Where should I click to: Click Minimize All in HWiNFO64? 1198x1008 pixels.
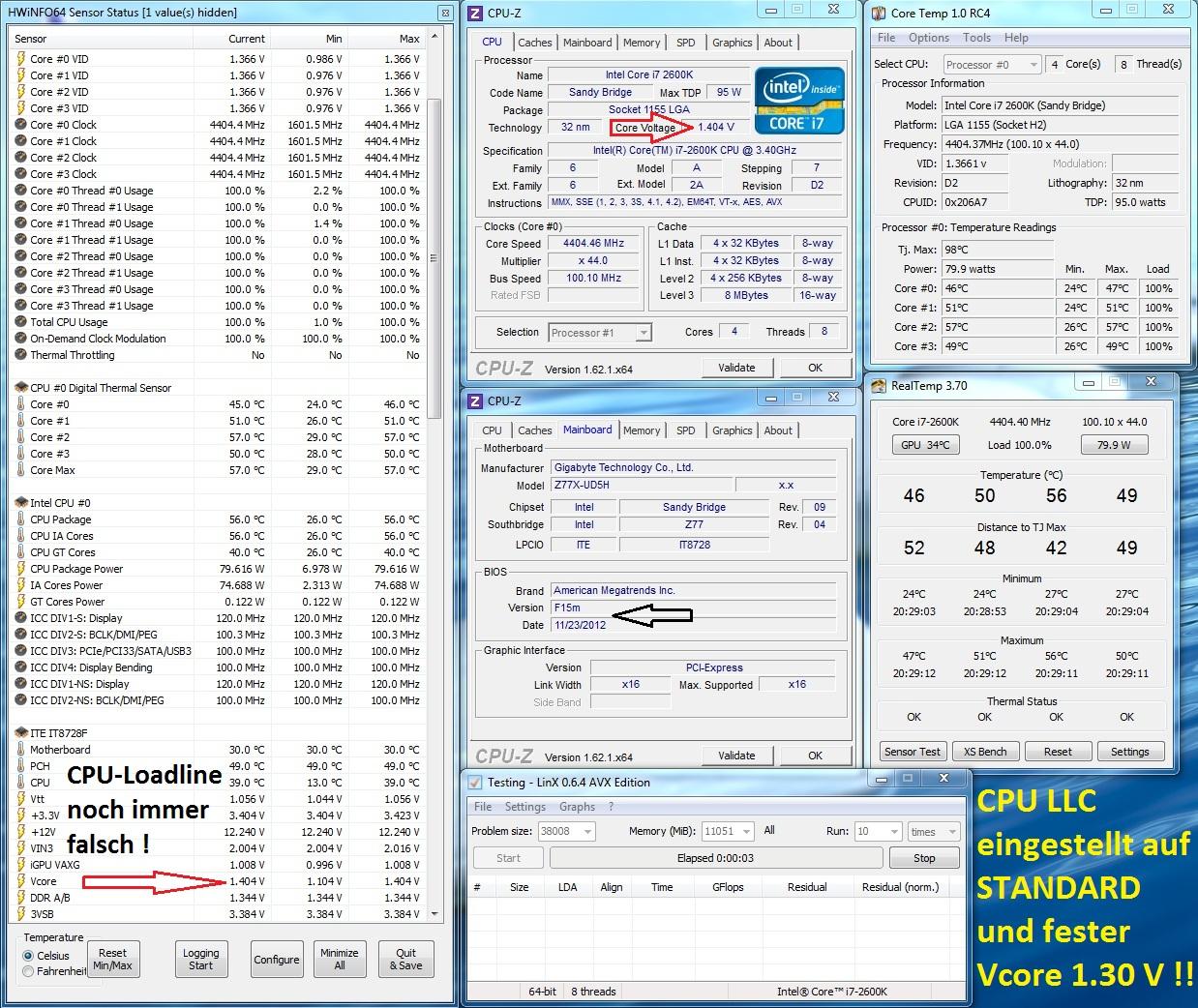339,960
